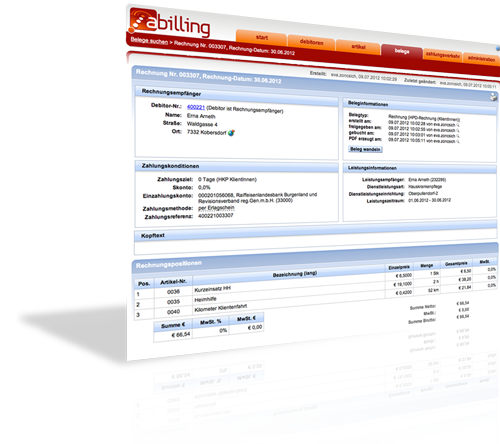Follow the 'Belege suchen' breadcrumb link
The height and width of the screenshot is (444, 500).
tap(149, 41)
